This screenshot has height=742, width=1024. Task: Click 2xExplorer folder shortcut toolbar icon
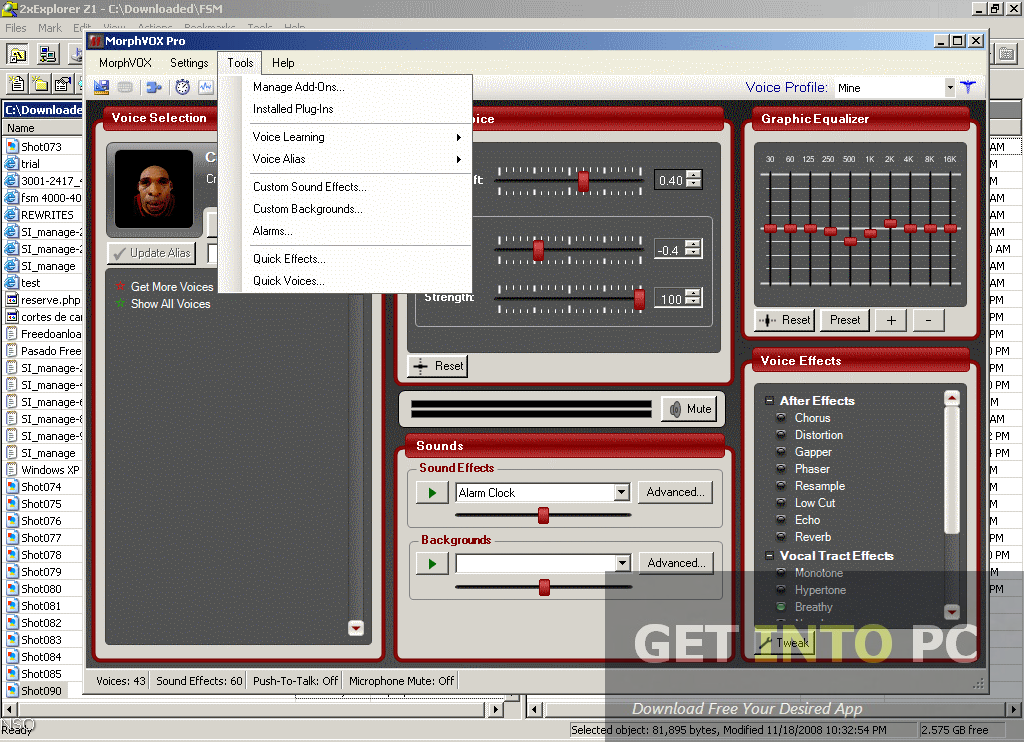click(18, 54)
